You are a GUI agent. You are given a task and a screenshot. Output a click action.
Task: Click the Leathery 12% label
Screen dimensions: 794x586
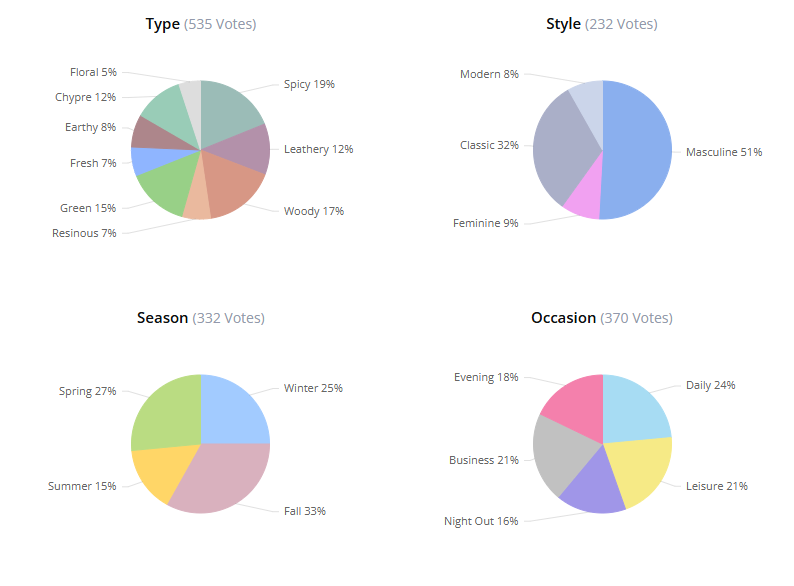(318, 149)
